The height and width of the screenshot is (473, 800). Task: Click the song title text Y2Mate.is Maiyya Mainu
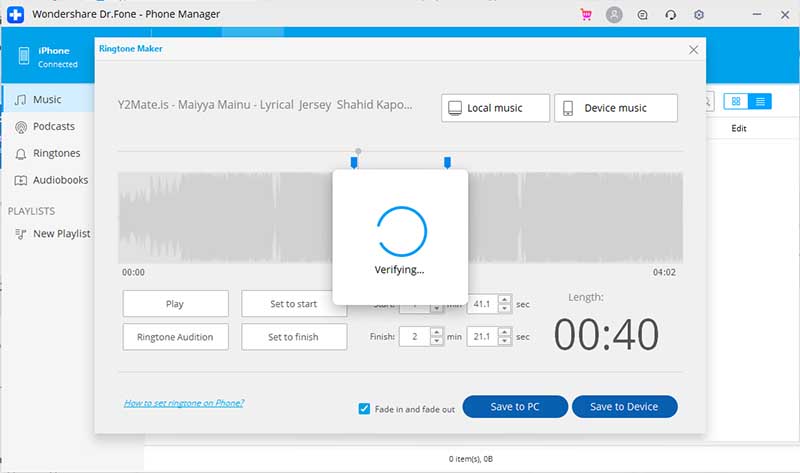[x=265, y=105]
